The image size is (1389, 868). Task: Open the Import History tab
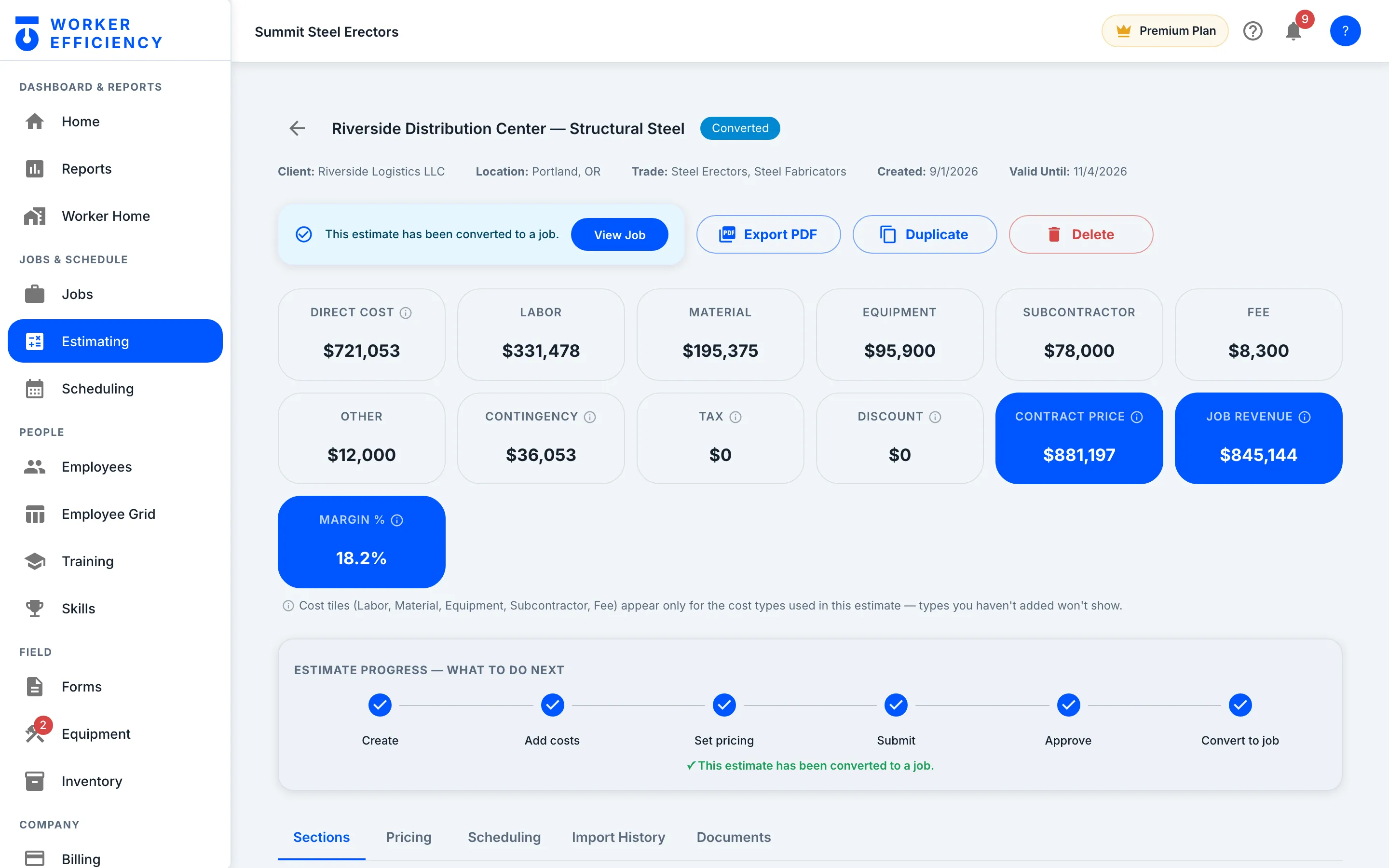pyautogui.click(x=618, y=837)
